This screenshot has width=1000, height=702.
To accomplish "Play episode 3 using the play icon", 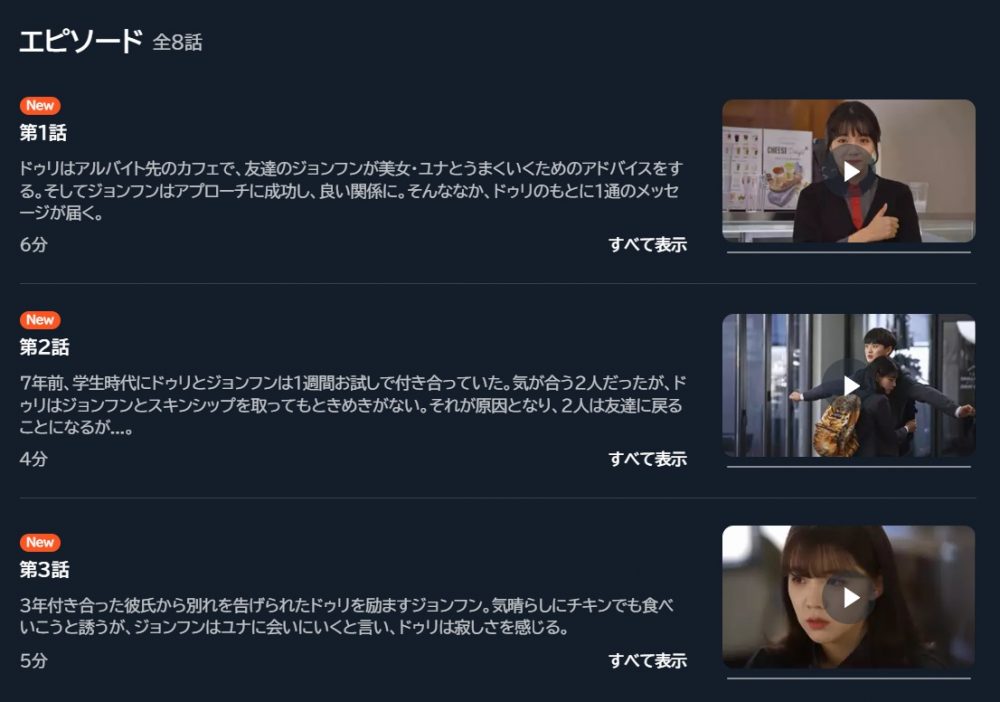I will click(851, 598).
